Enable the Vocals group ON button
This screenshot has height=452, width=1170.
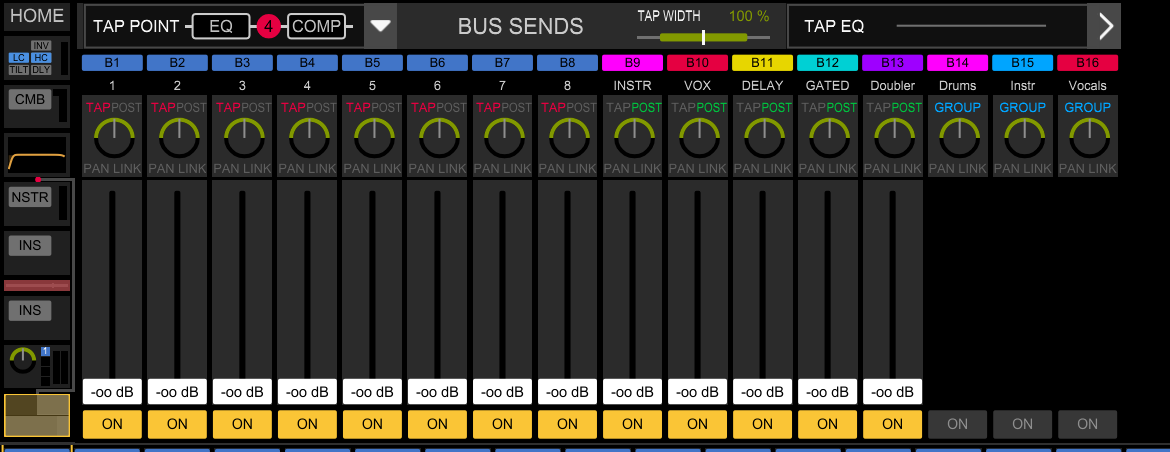[x=1087, y=424]
